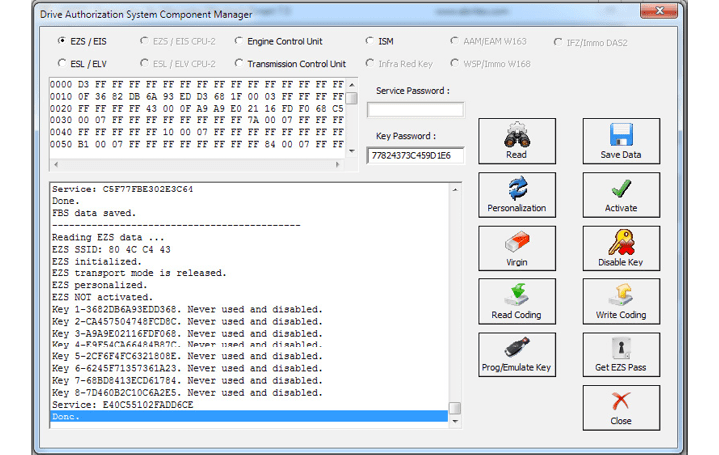Click the Virgin eraser icon
This screenshot has width=719, height=455.
point(516,243)
